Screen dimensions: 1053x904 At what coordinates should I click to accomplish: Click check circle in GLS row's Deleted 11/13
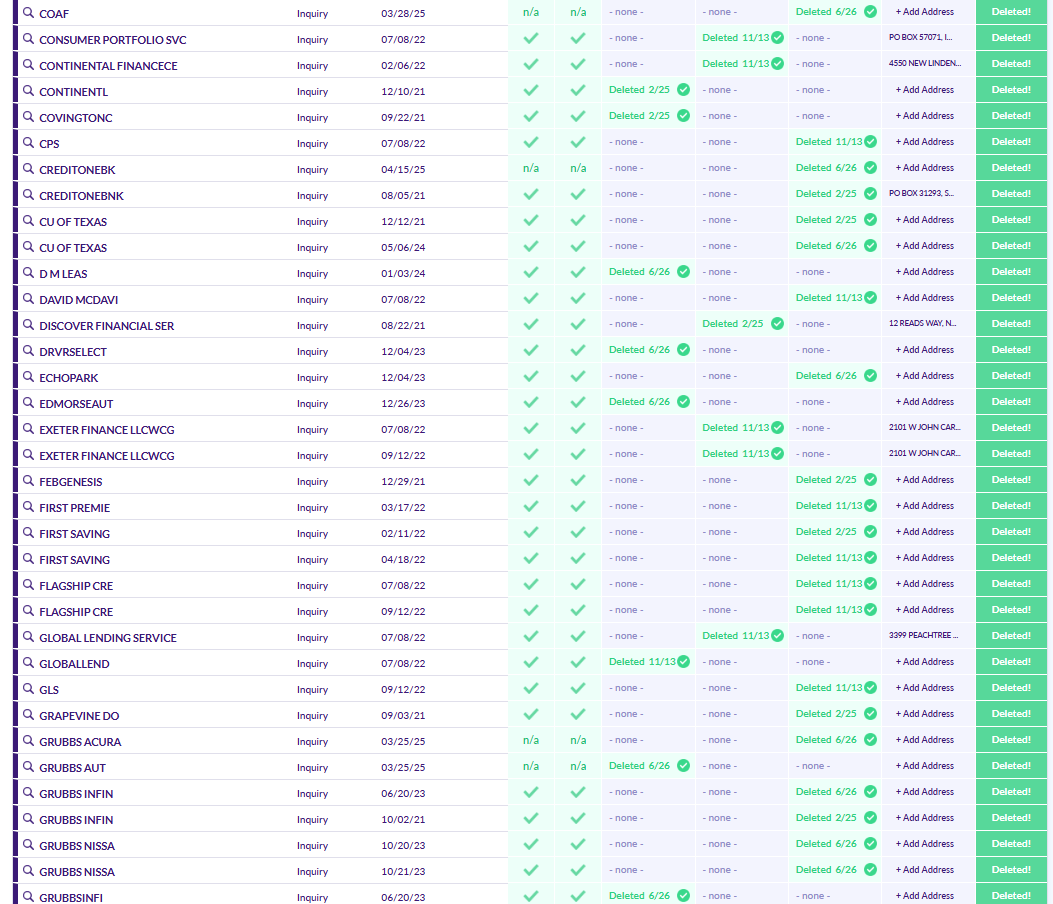click(x=870, y=688)
